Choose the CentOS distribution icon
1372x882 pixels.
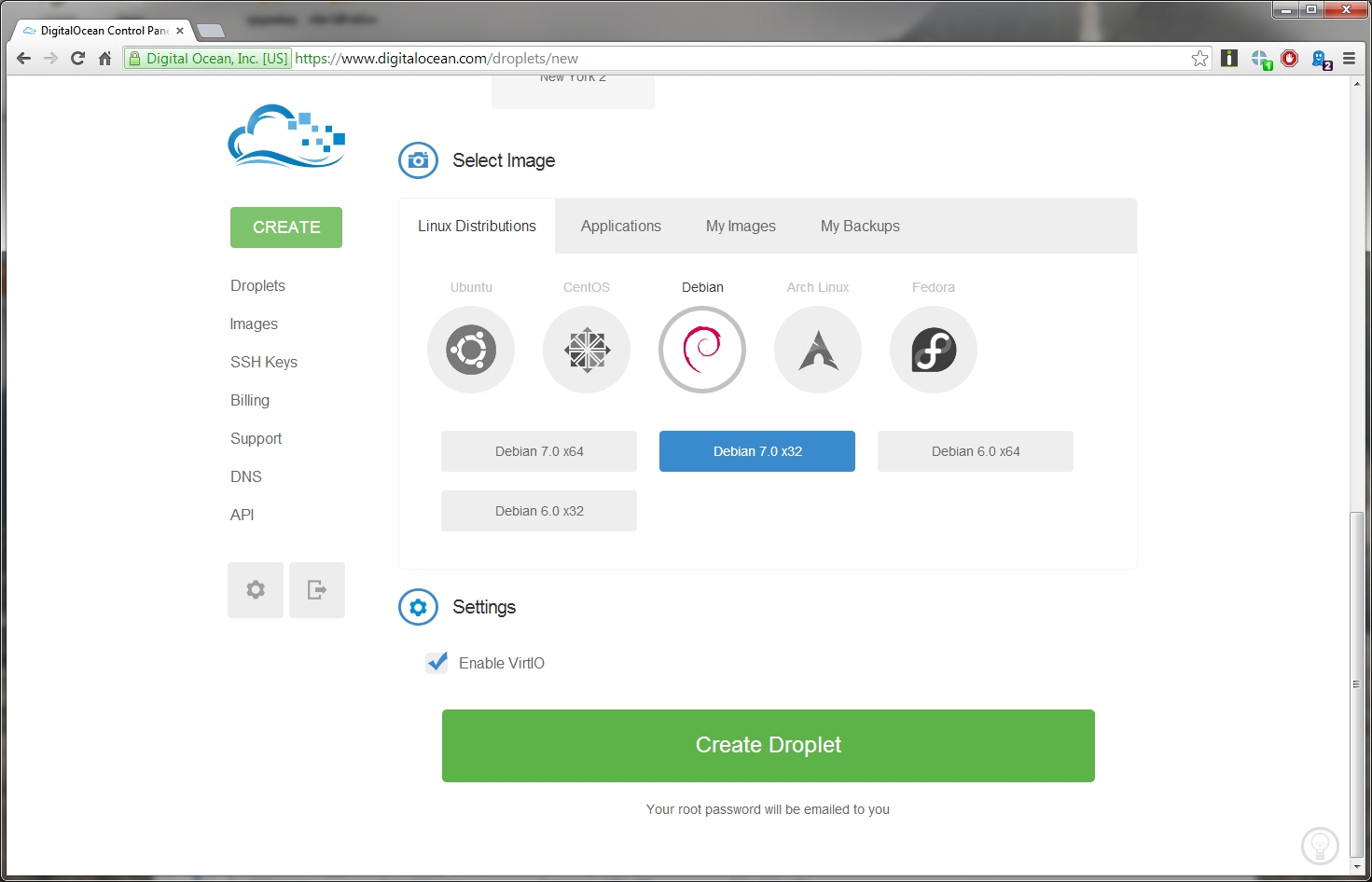pos(587,350)
